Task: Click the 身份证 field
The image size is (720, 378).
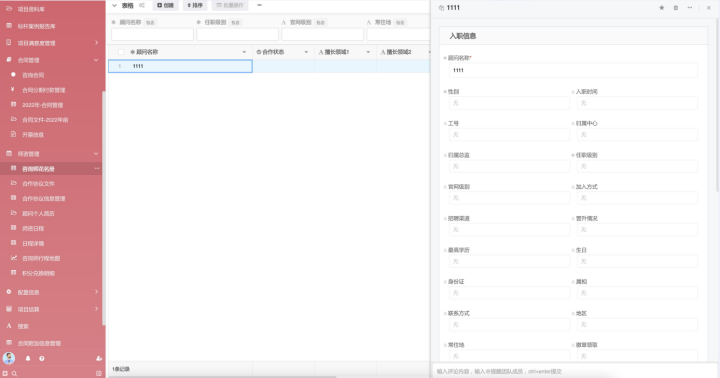Action: tap(509, 293)
